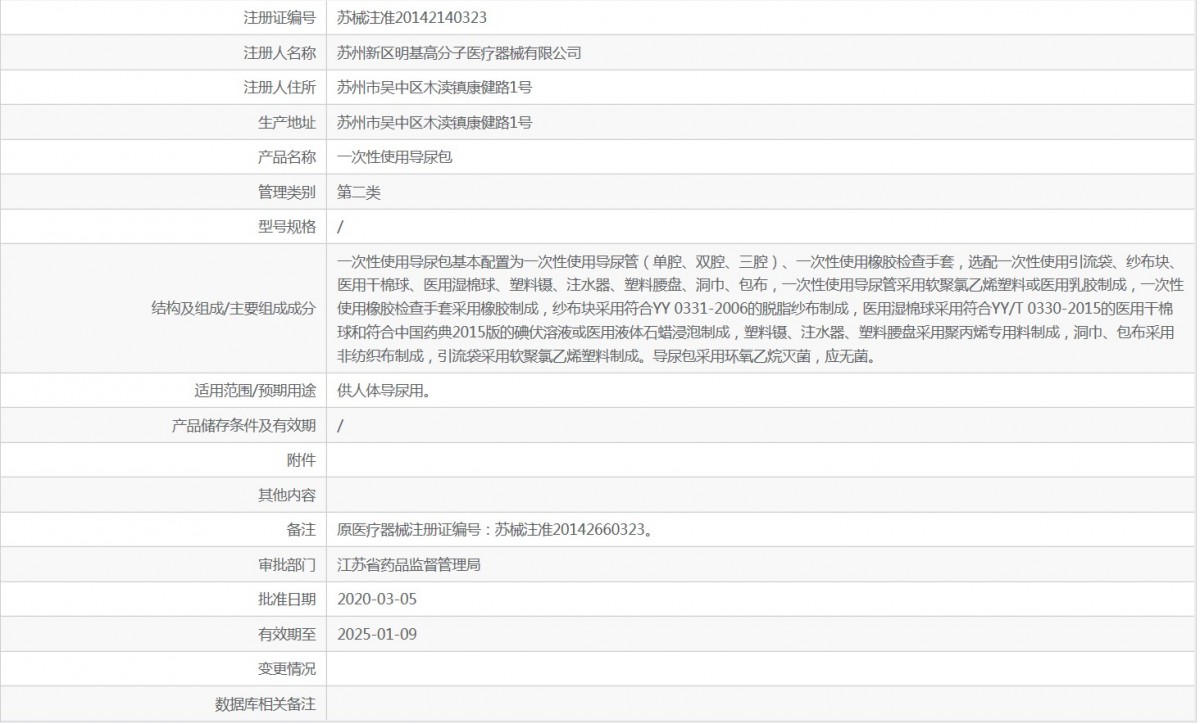1200x724 pixels.
Task: Select the remark with 苏械注准20142660323
Action: (x=496, y=530)
